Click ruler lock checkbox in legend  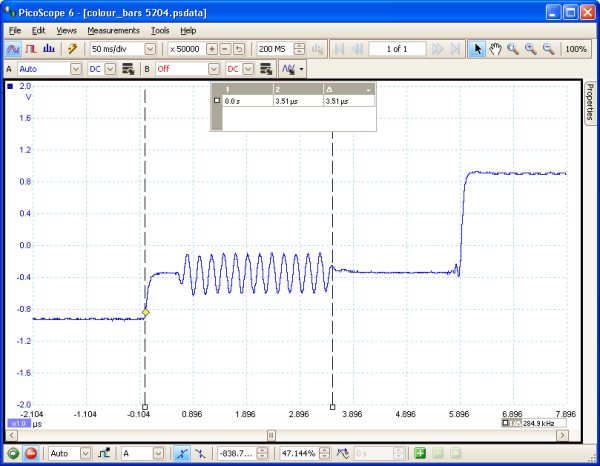(x=217, y=101)
